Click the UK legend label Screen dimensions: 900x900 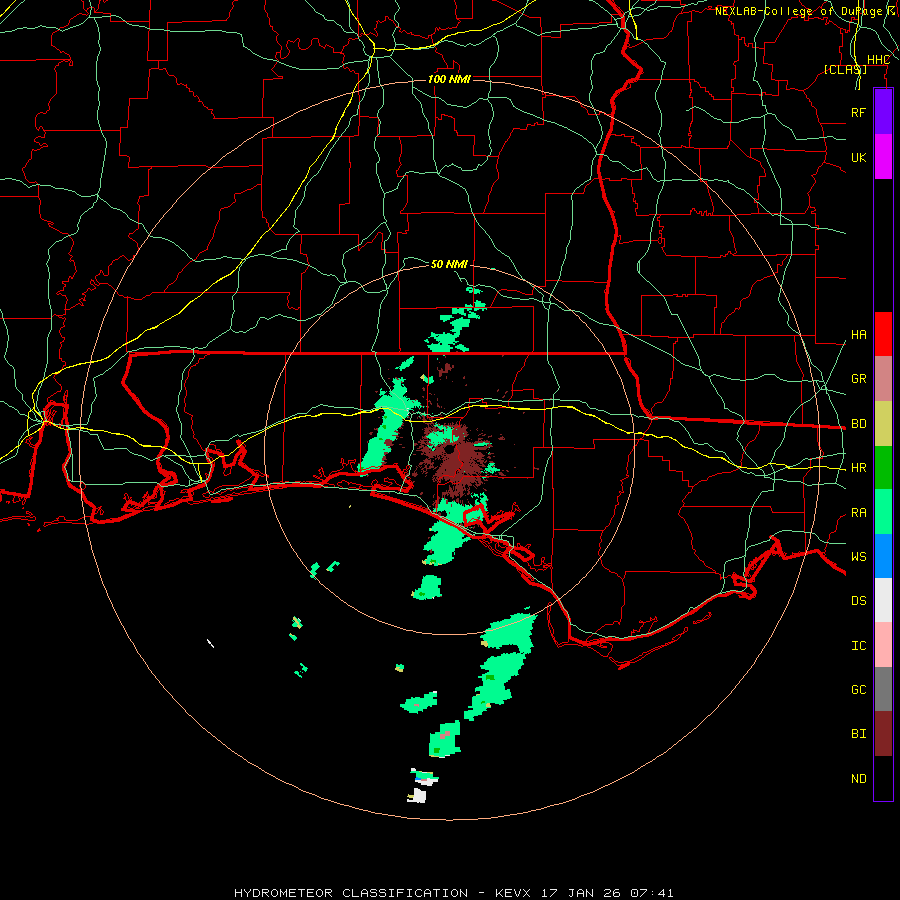click(x=858, y=157)
